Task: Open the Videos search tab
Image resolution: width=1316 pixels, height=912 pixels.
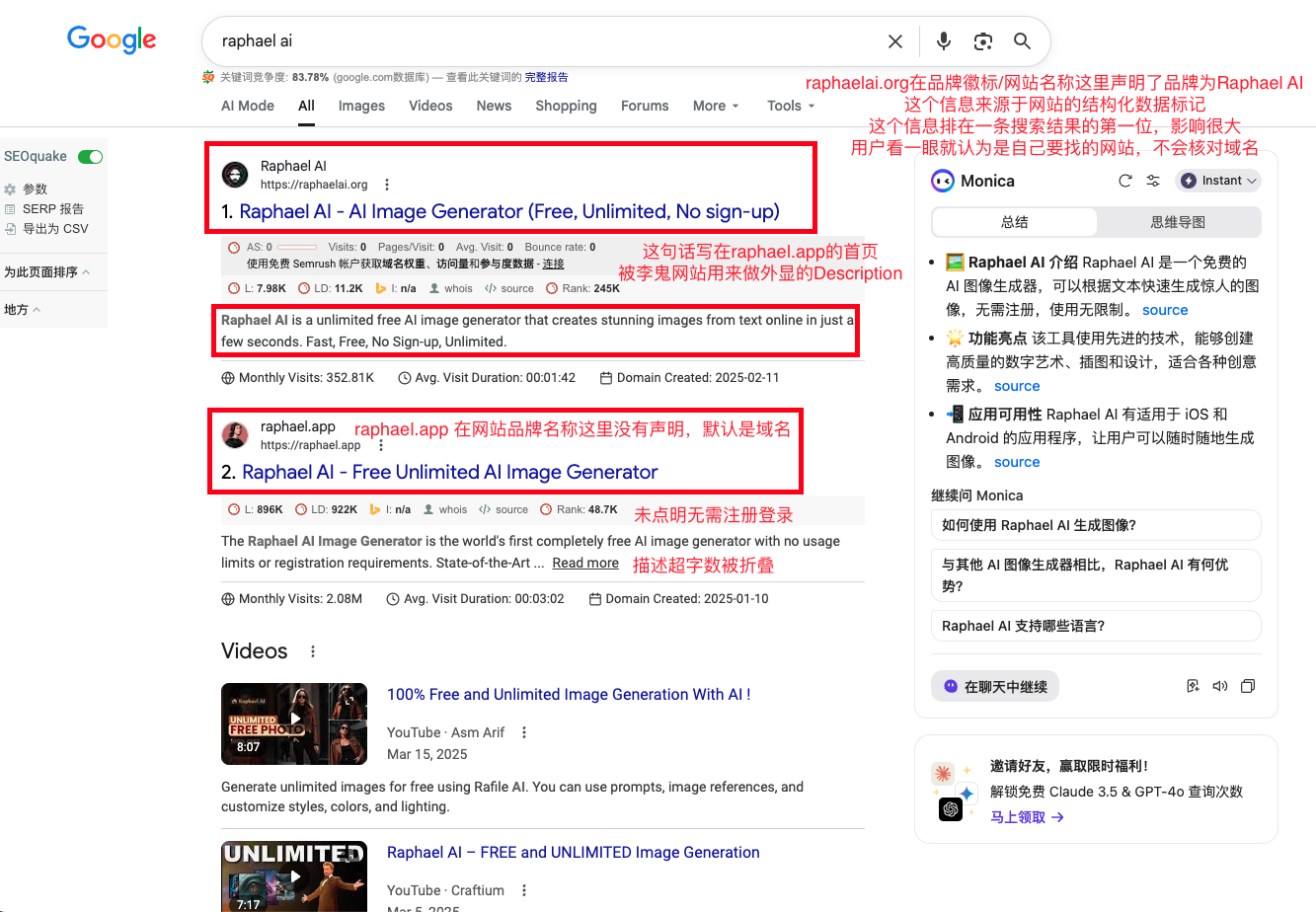Action: [430, 106]
